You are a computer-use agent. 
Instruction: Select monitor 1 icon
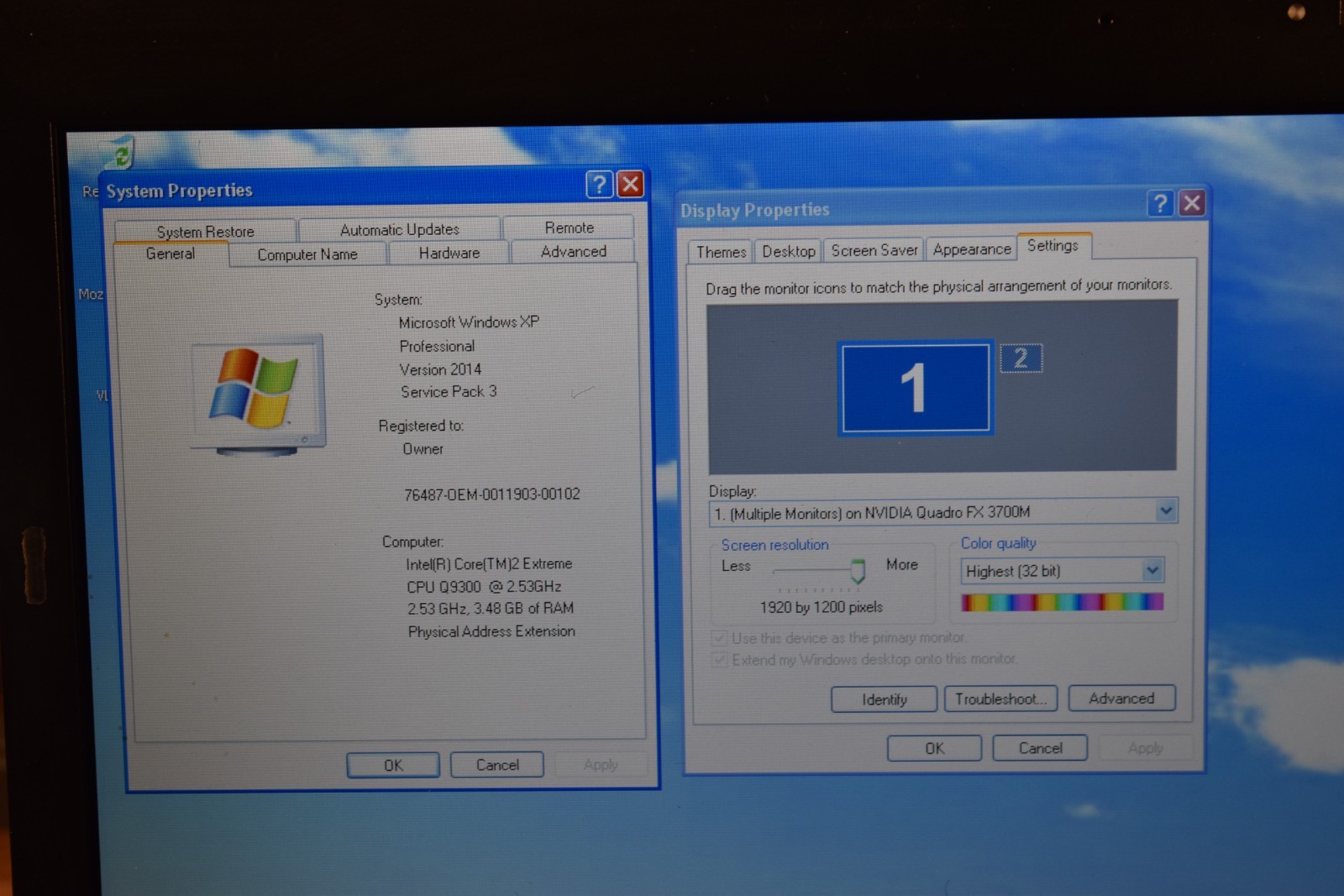coord(915,388)
